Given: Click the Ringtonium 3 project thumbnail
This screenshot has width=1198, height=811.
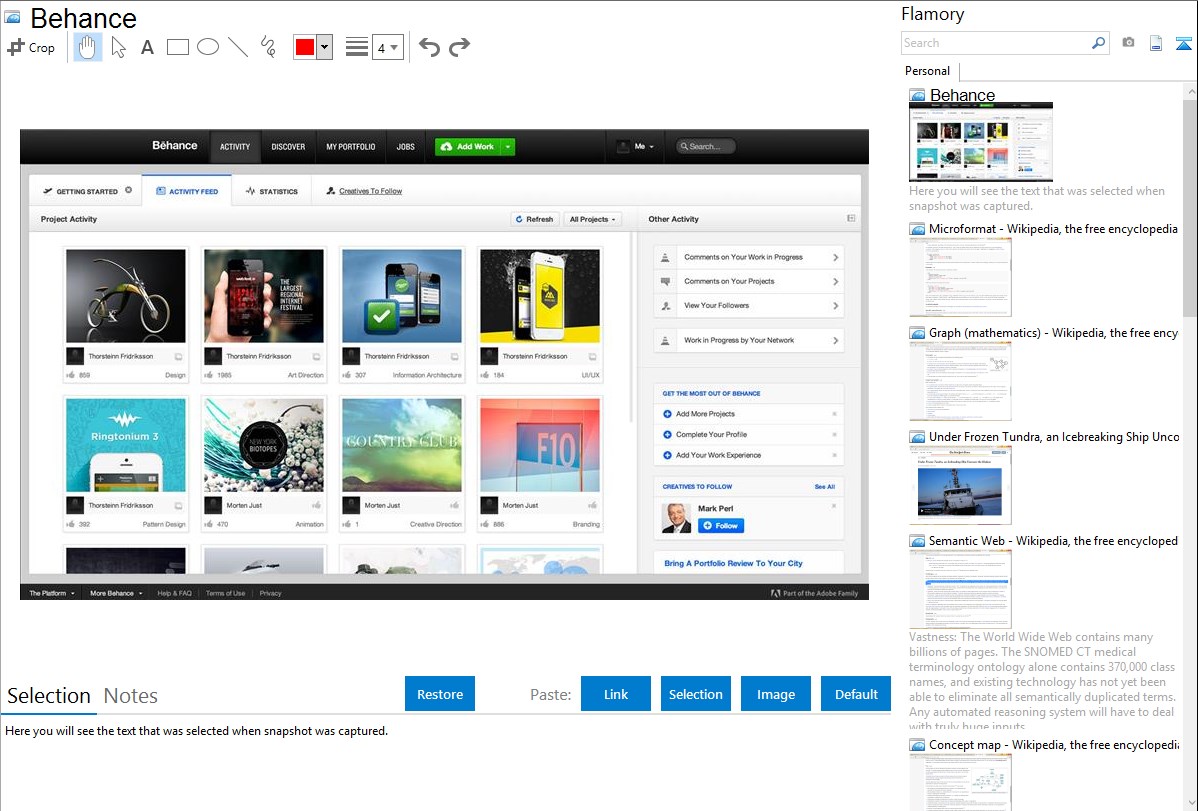Looking at the screenshot, I should pyautogui.click(x=125, y=445).
